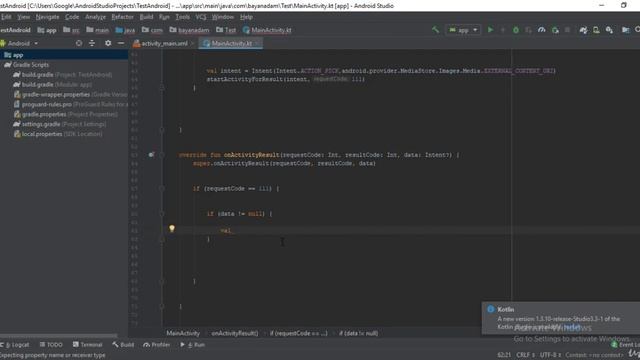Image resolution: width=640 pixels, height=360 pixels.
Task: Select gradle-wrapper.properties file
Action: click(x=70, y=94)
